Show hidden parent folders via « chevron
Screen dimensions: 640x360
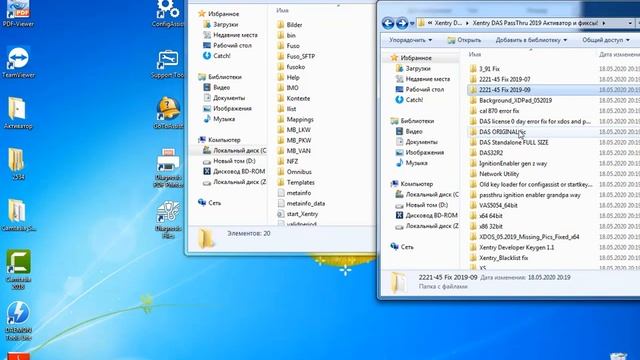pyautogui.click(x=430, y=23)
